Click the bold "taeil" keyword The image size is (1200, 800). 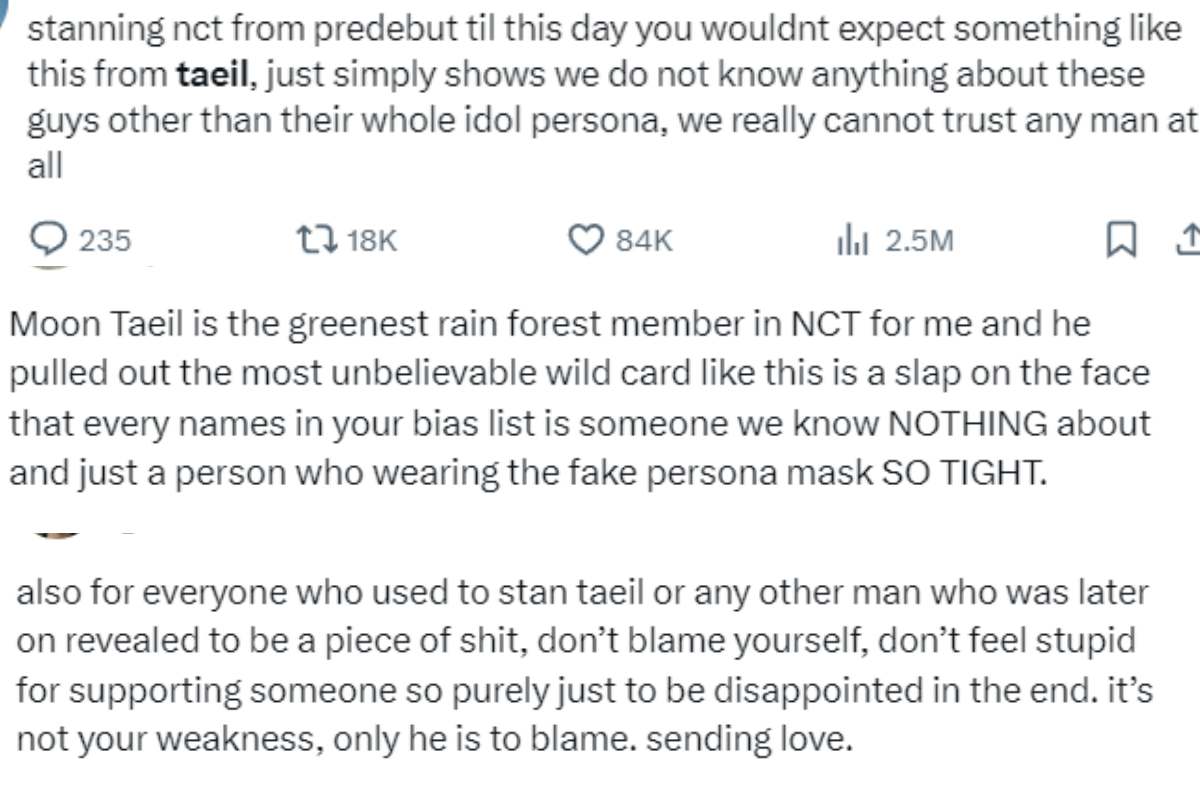tap(207, 73)
